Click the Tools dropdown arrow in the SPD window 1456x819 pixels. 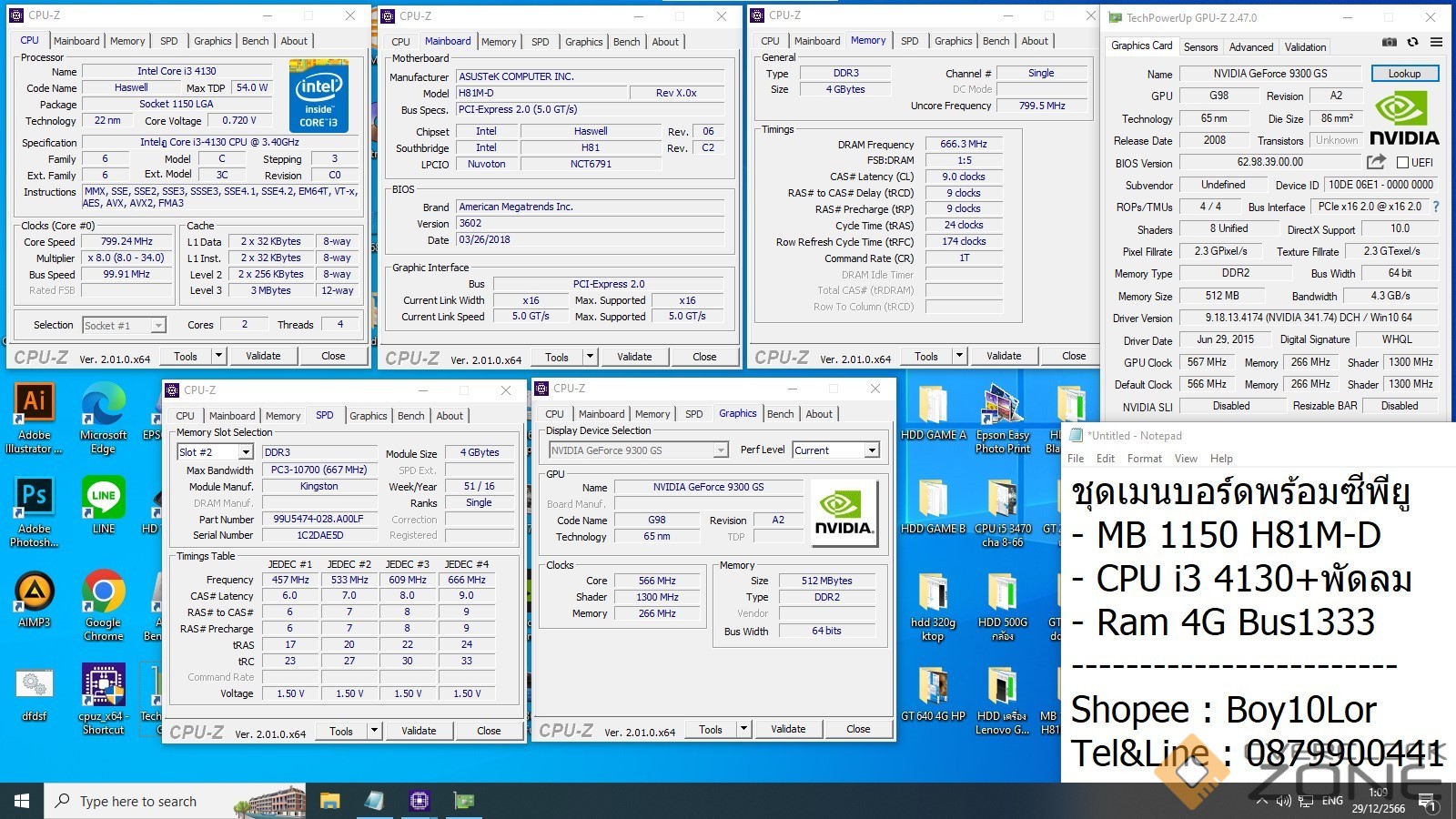373,731
